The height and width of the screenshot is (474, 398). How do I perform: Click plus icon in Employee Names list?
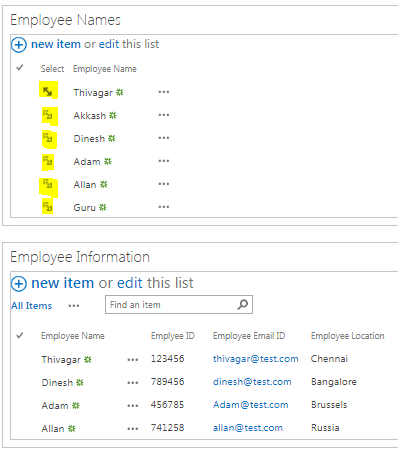[19, 45]
